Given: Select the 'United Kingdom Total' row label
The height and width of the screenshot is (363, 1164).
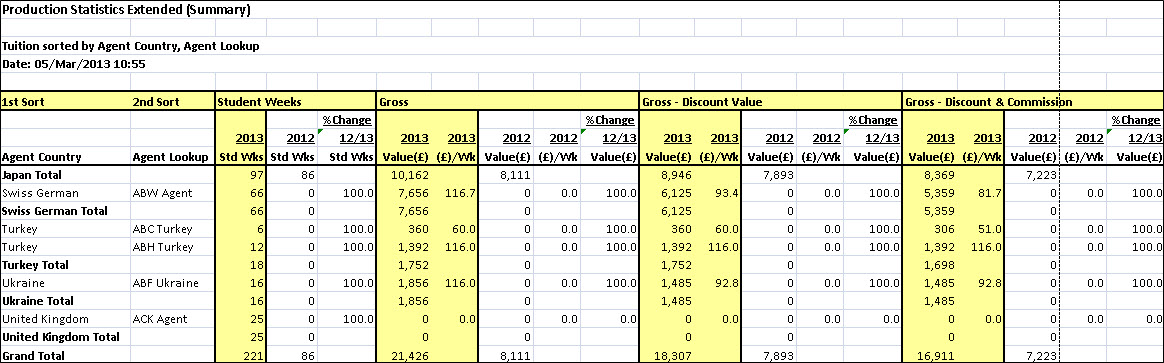Looking at the screenshot, I should [x=65, y=336].
